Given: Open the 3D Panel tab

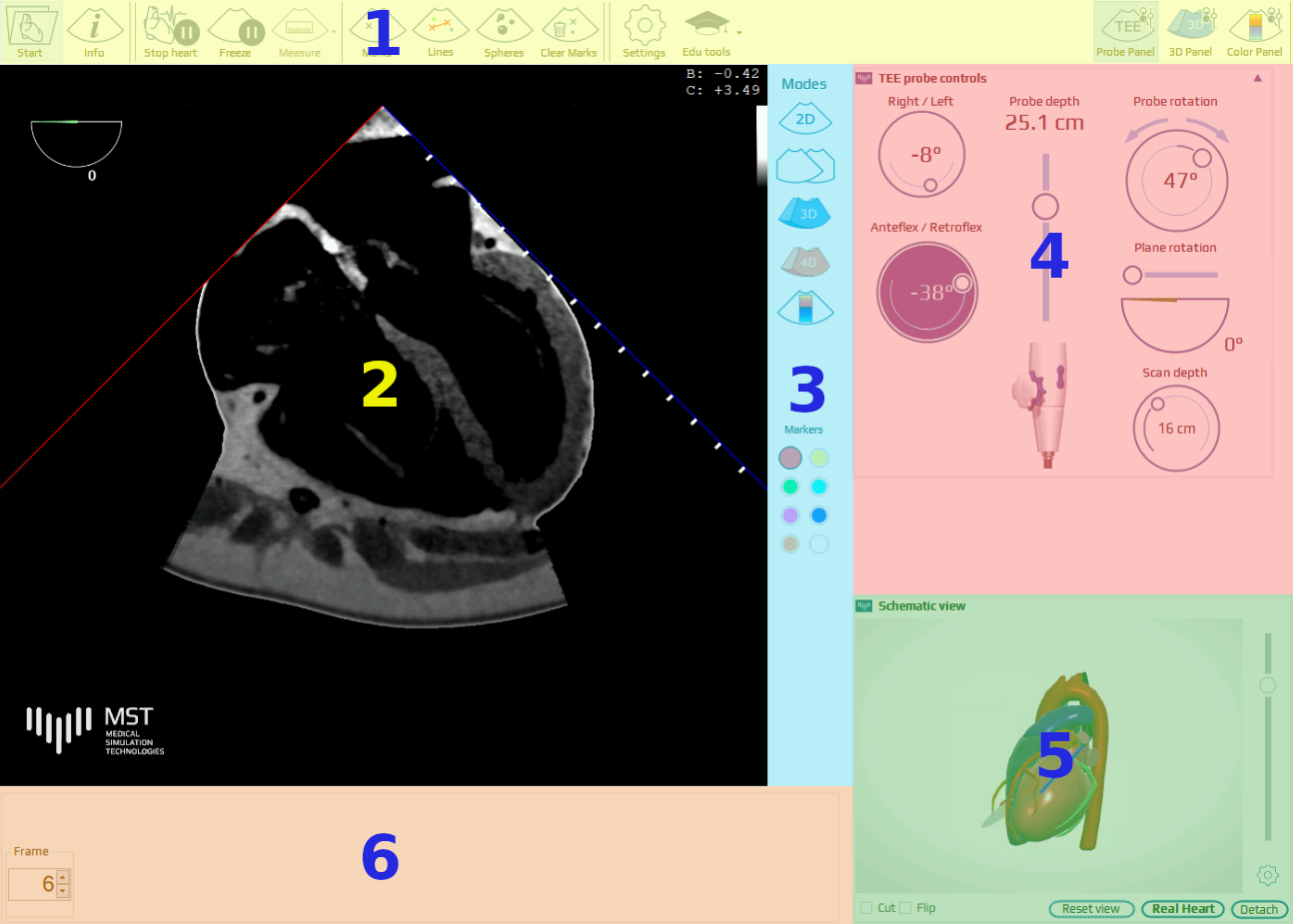Looking at the screenshot, I should 1190,31.
